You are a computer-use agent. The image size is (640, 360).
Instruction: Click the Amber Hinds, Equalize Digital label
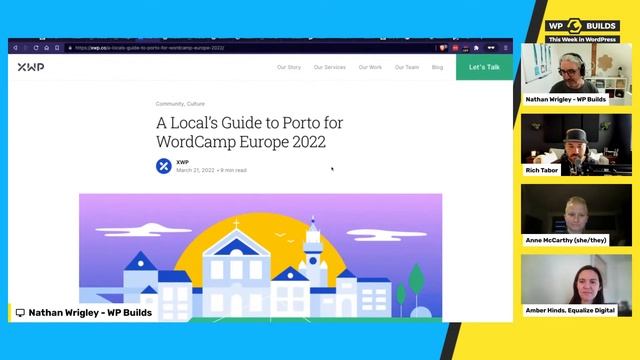570,311
